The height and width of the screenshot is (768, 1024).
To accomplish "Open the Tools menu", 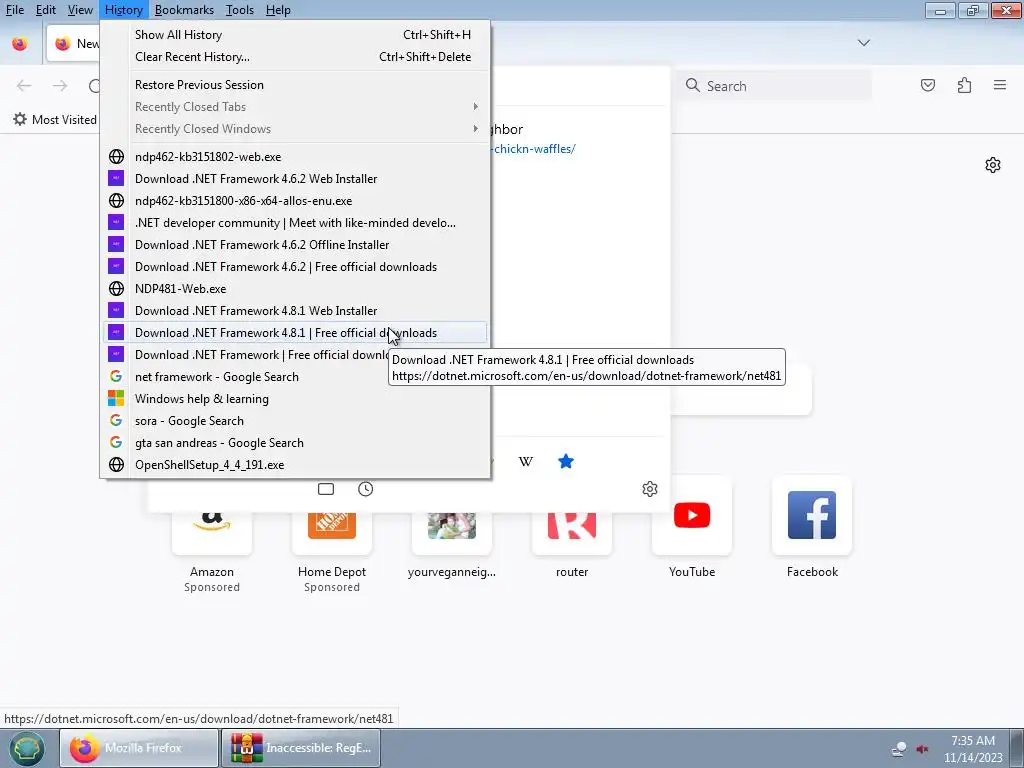I will (240, 10).
